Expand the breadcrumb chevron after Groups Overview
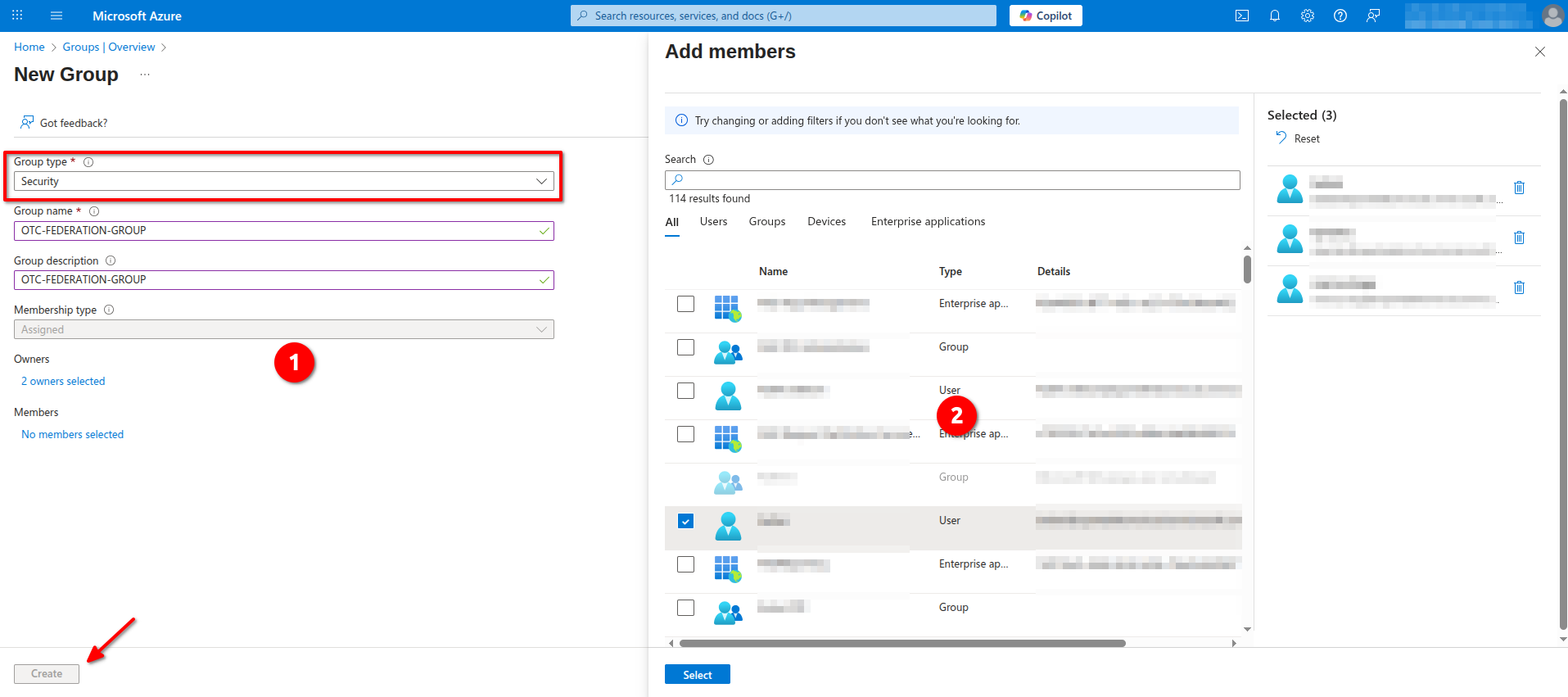The height and width of the screenshot is (697, 1568). (x=164, y=48)
